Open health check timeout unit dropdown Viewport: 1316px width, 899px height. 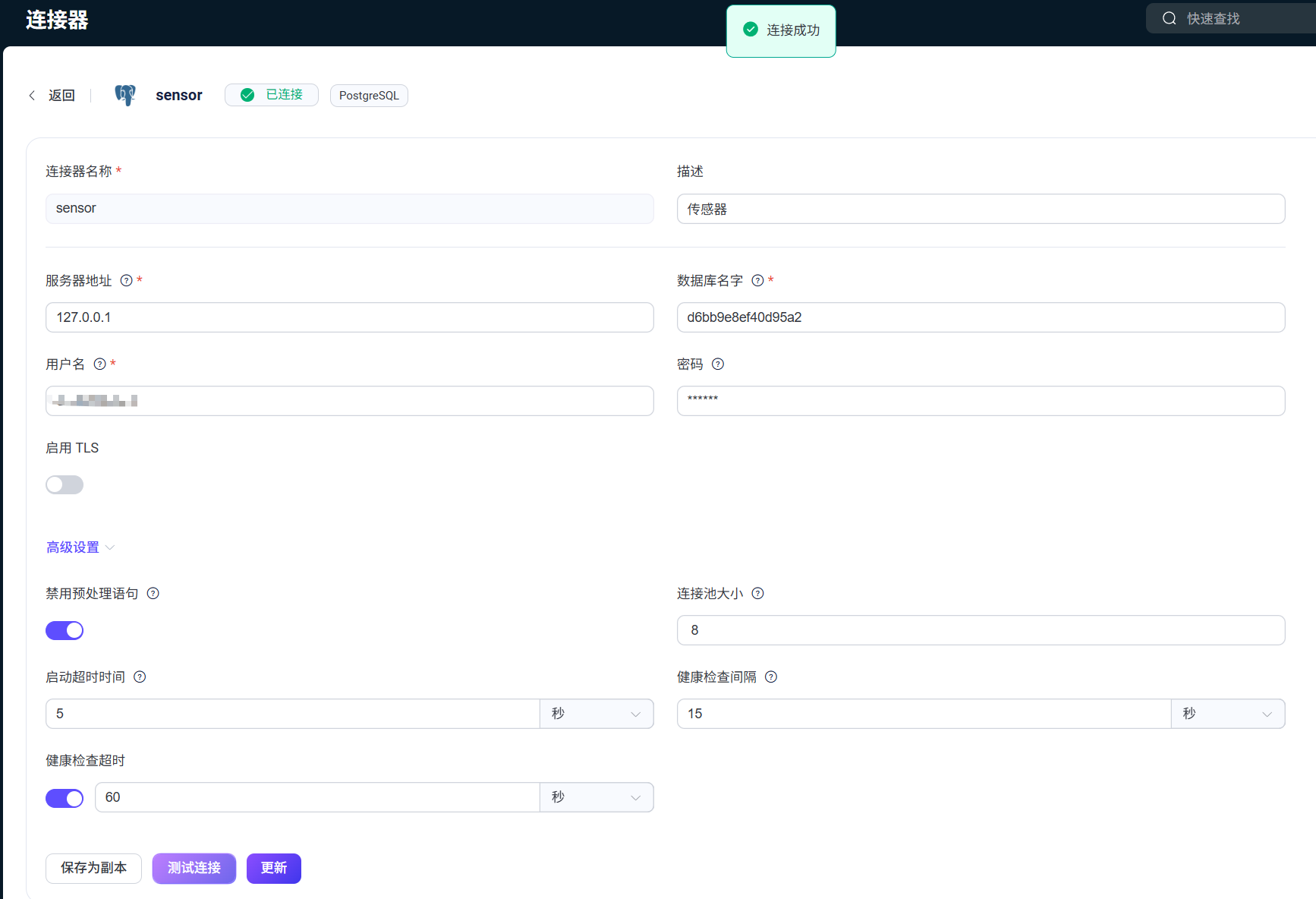point(597,797)
